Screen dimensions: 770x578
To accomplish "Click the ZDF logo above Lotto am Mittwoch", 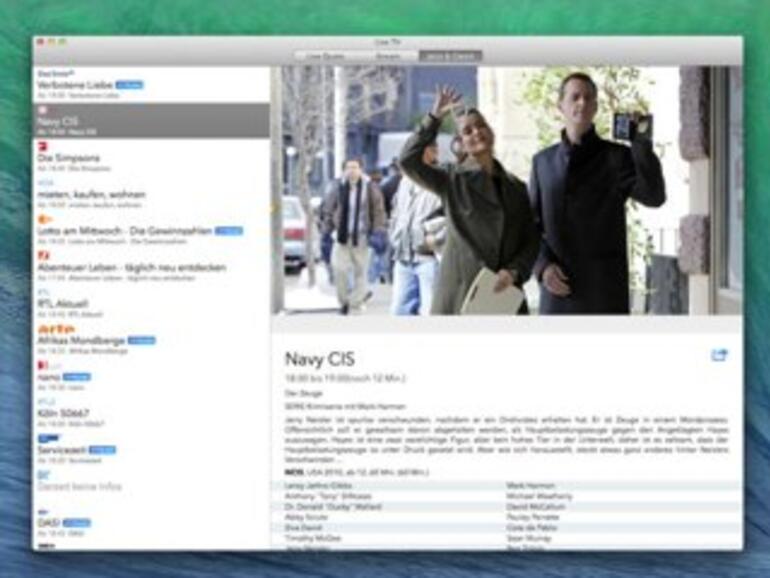I will (45, 219).
